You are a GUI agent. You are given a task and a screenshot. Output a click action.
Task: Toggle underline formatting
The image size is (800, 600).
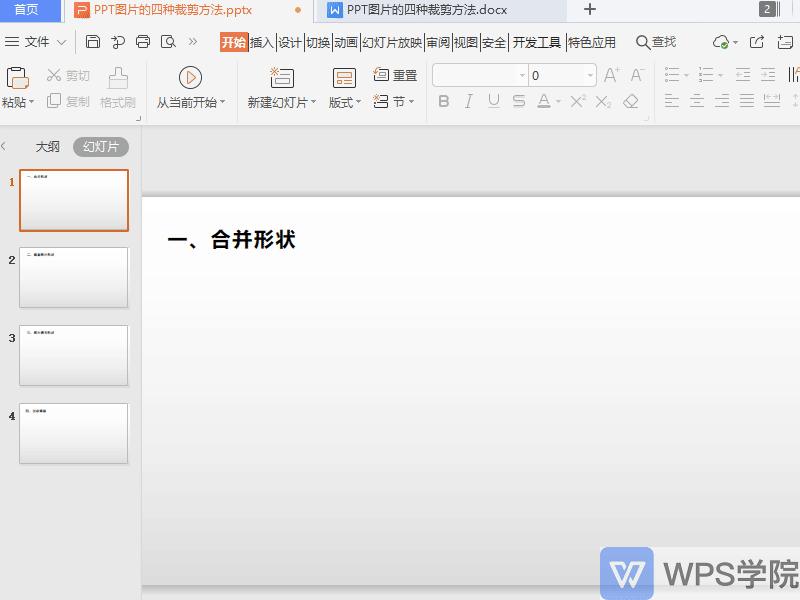click(x=492, y=100)
